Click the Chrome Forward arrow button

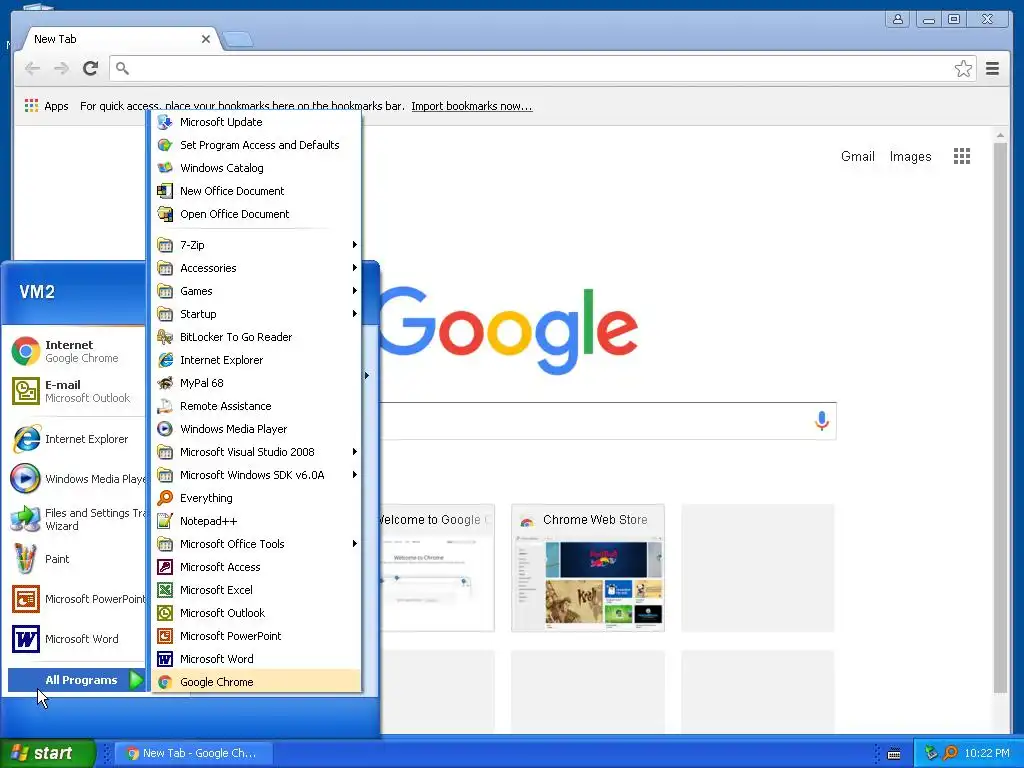[x=61, y=69]
